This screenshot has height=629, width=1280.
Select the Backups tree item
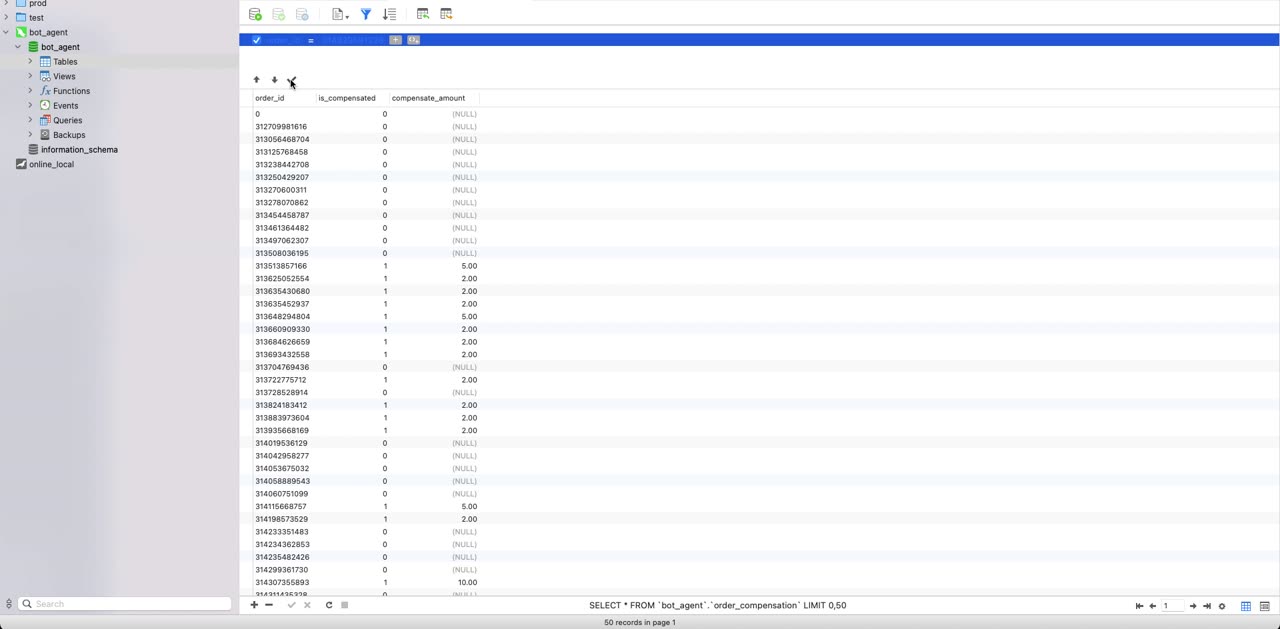pyautogui.click(x=69, y=135)
